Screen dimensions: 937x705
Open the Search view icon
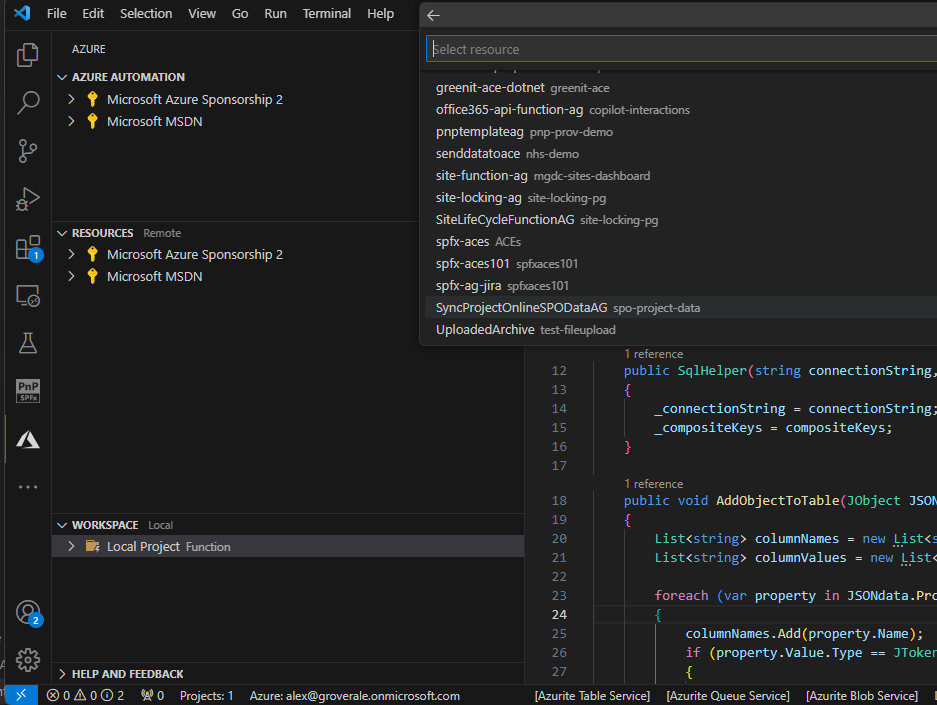28,102
